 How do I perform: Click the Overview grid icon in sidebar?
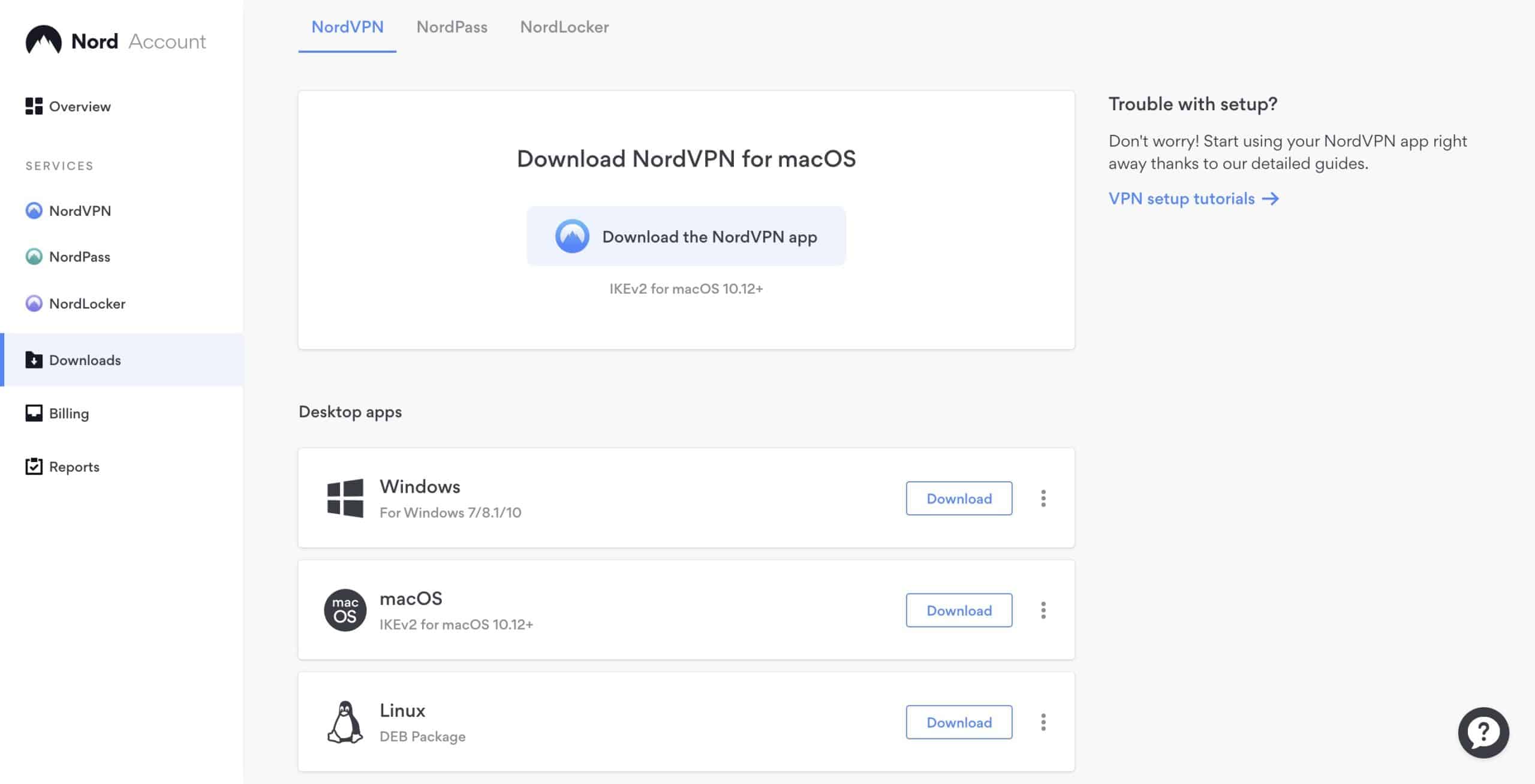coord(34,106)
